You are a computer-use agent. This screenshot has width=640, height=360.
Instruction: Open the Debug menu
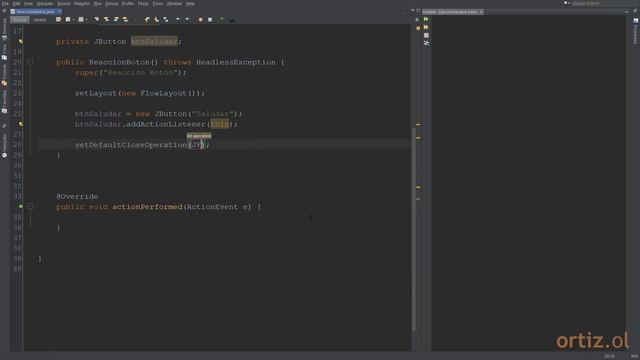(x=112, y=4)
